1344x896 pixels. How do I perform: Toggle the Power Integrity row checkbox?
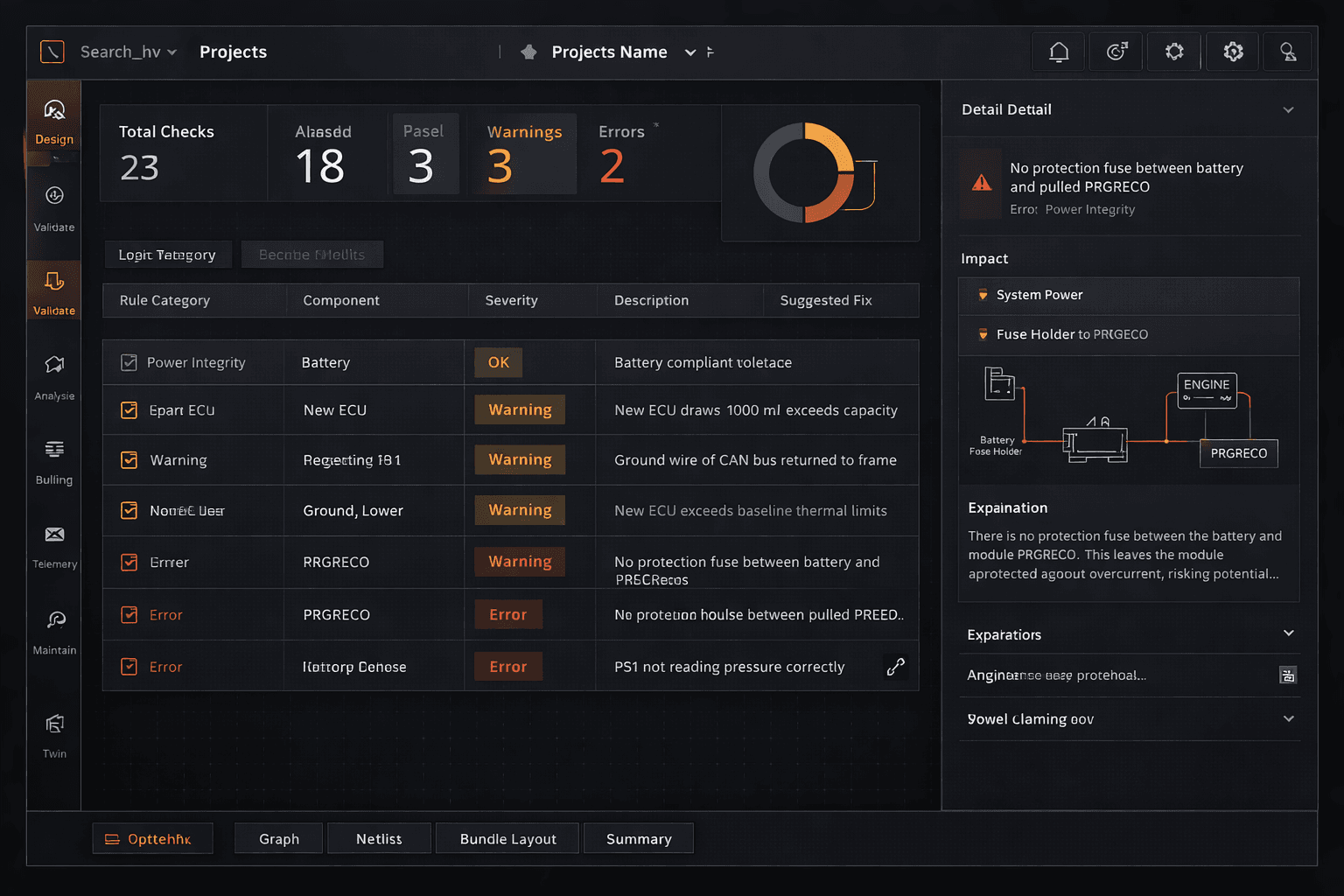129,361
